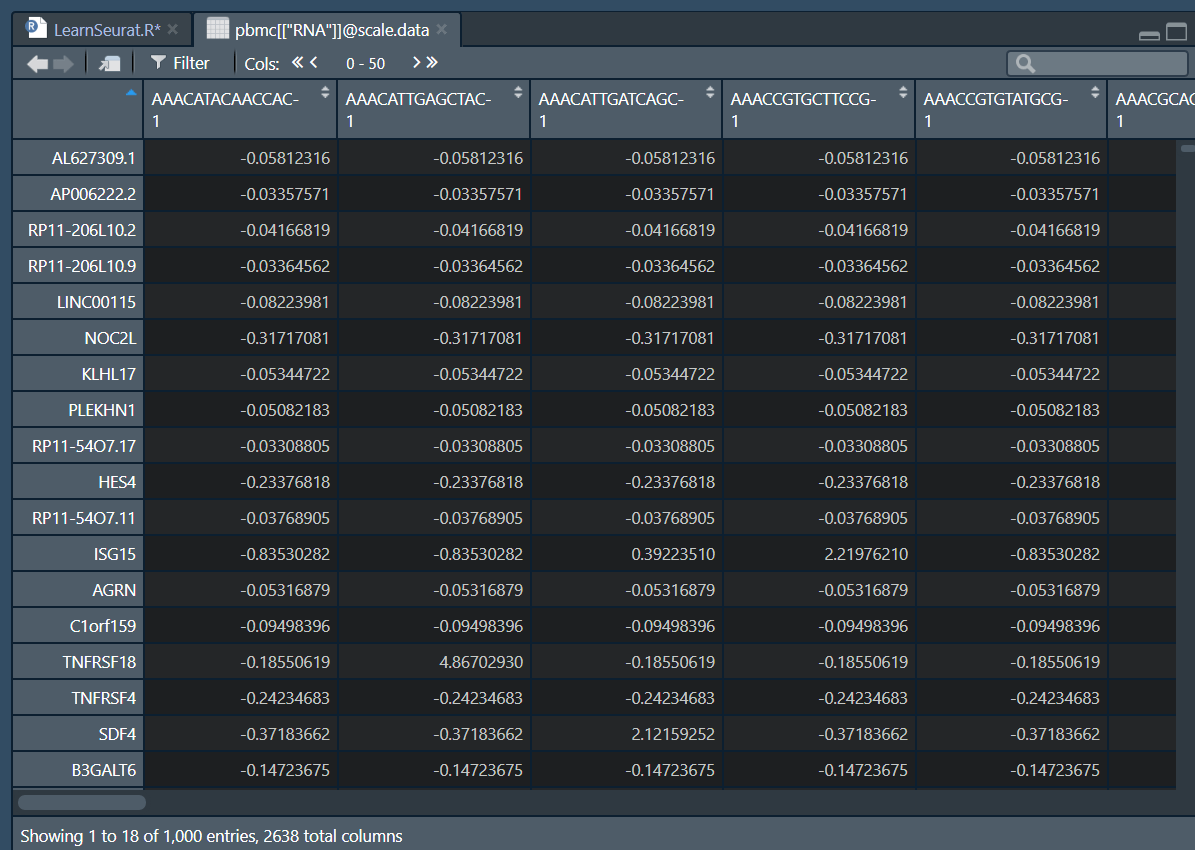This screenshot has height=850, width=1195.
Task: Click the 0 - 50 column range field
Action: [x=365, y=63]
